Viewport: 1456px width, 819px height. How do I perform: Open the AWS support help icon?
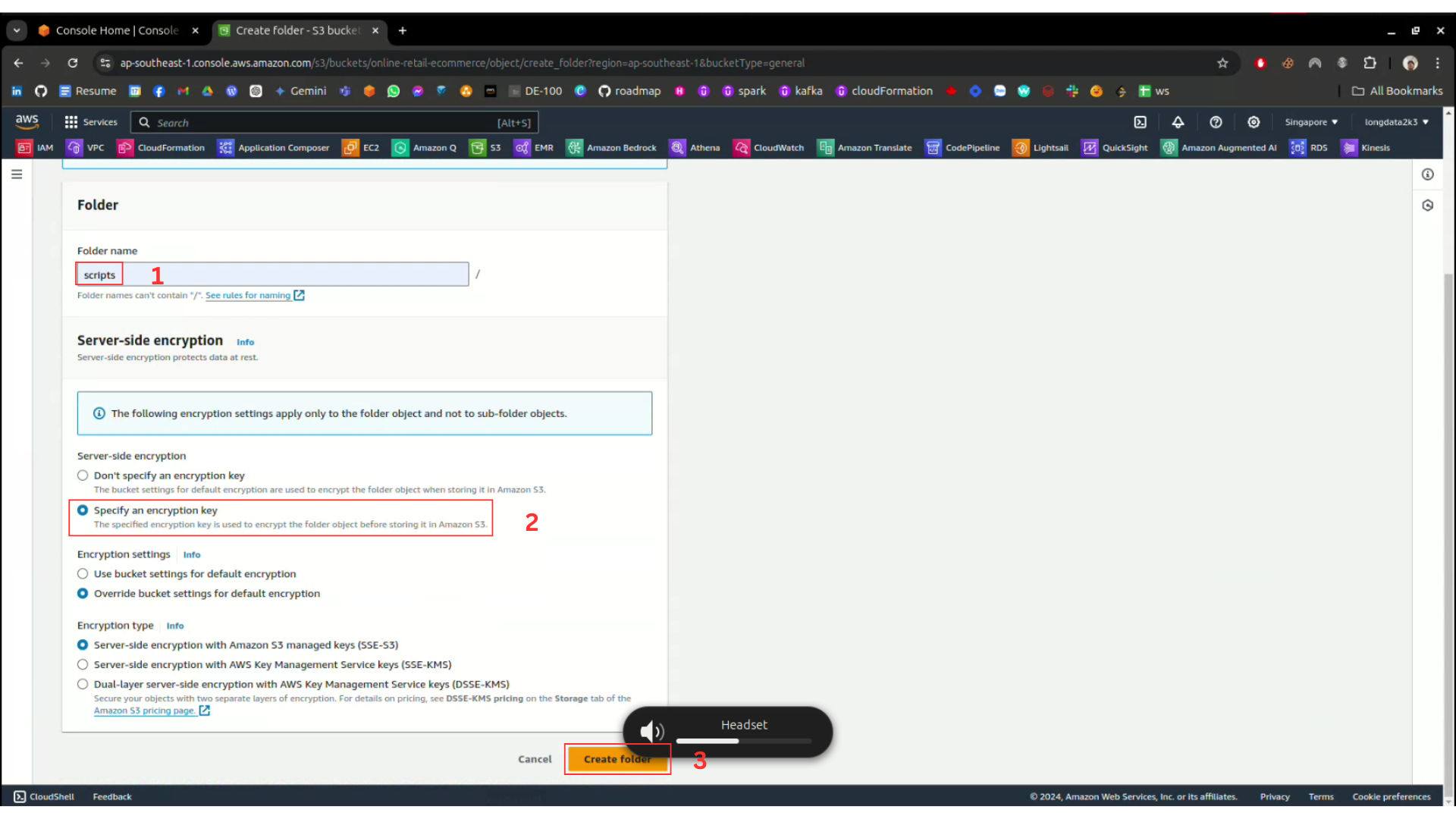click(x=1216, y=122)
